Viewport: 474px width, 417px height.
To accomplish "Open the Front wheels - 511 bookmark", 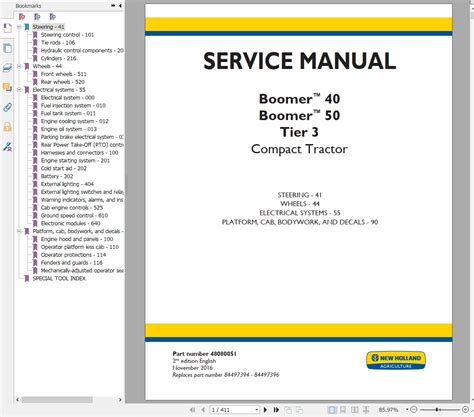I will pyautogui.click(x=63, y=74).
